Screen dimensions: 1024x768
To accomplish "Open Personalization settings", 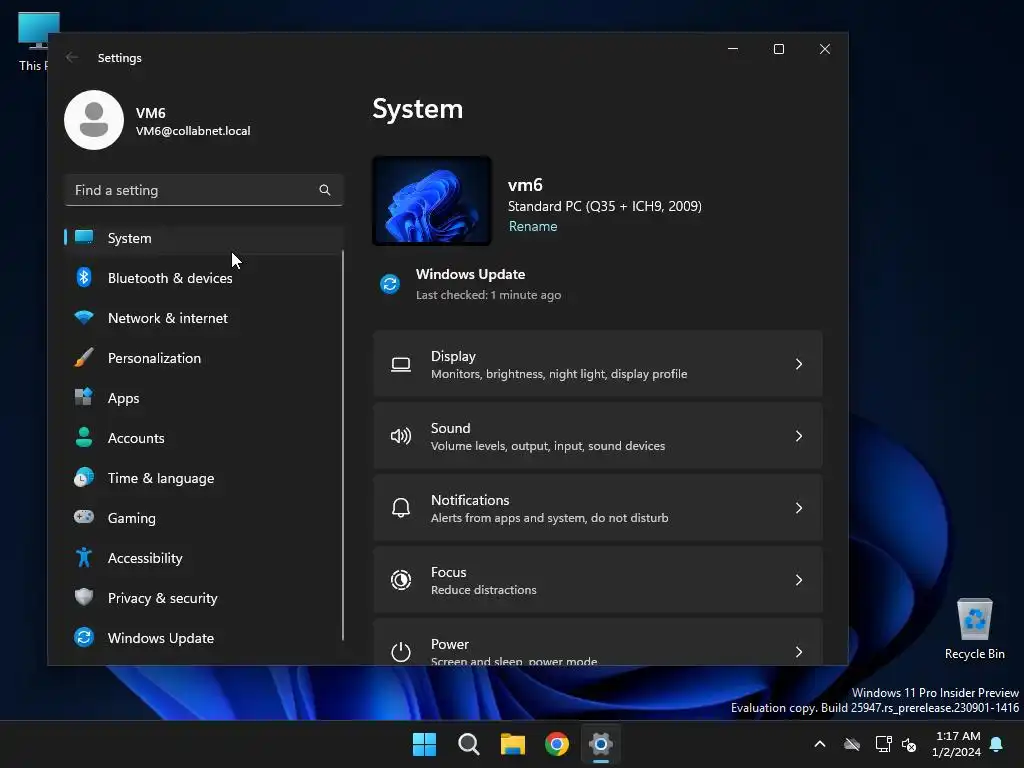I will click(204, 358).
